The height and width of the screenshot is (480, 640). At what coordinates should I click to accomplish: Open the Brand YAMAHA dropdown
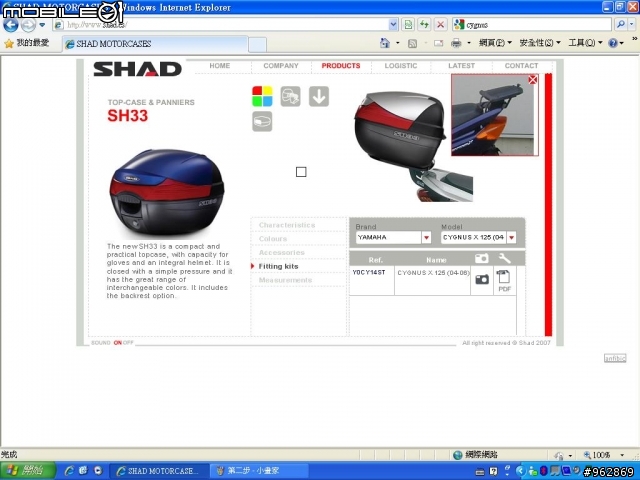point(426,237)
